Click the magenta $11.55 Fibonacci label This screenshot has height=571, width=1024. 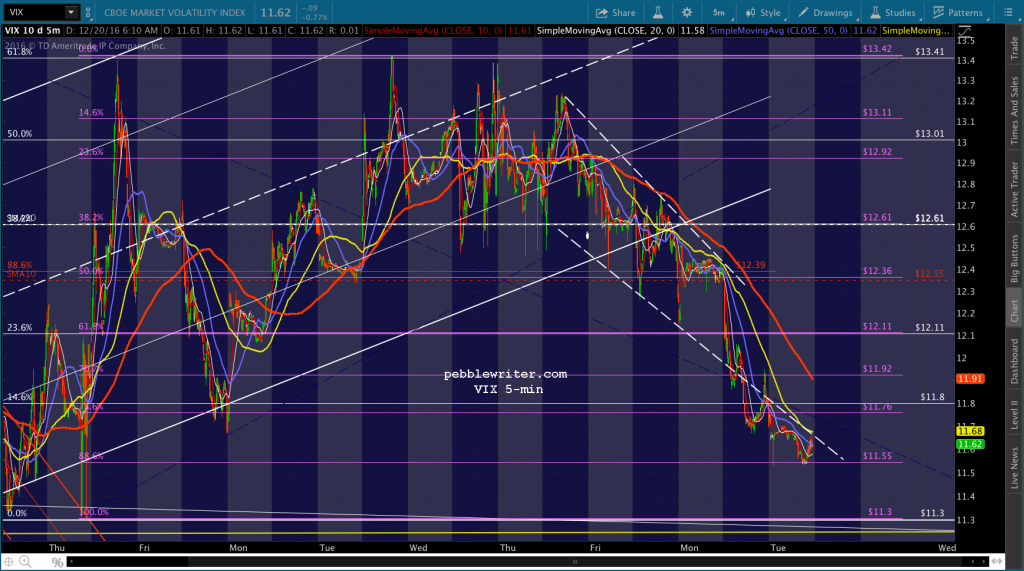click(x=877, y=456)
